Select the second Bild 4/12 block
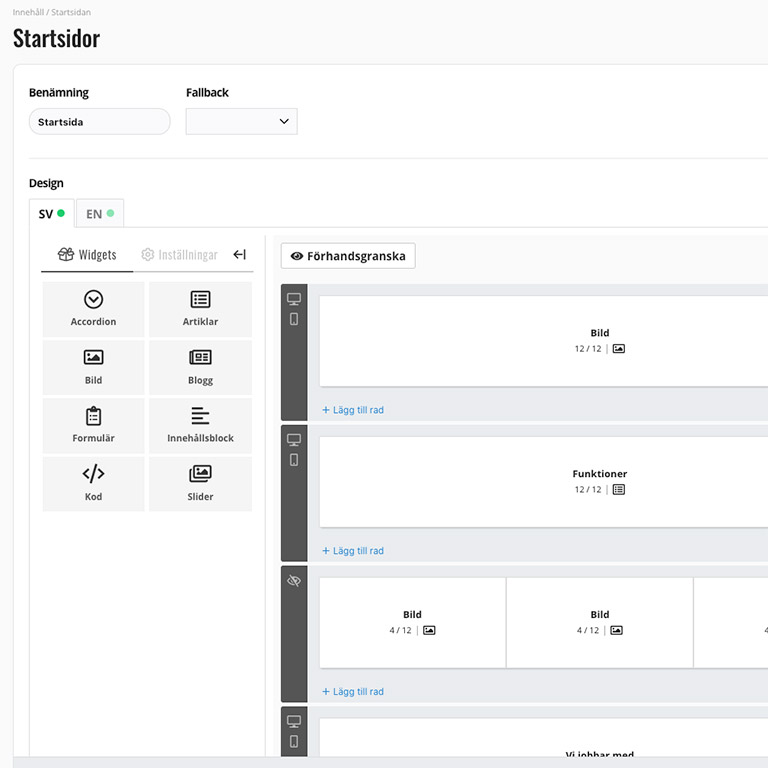 point(600,623)
